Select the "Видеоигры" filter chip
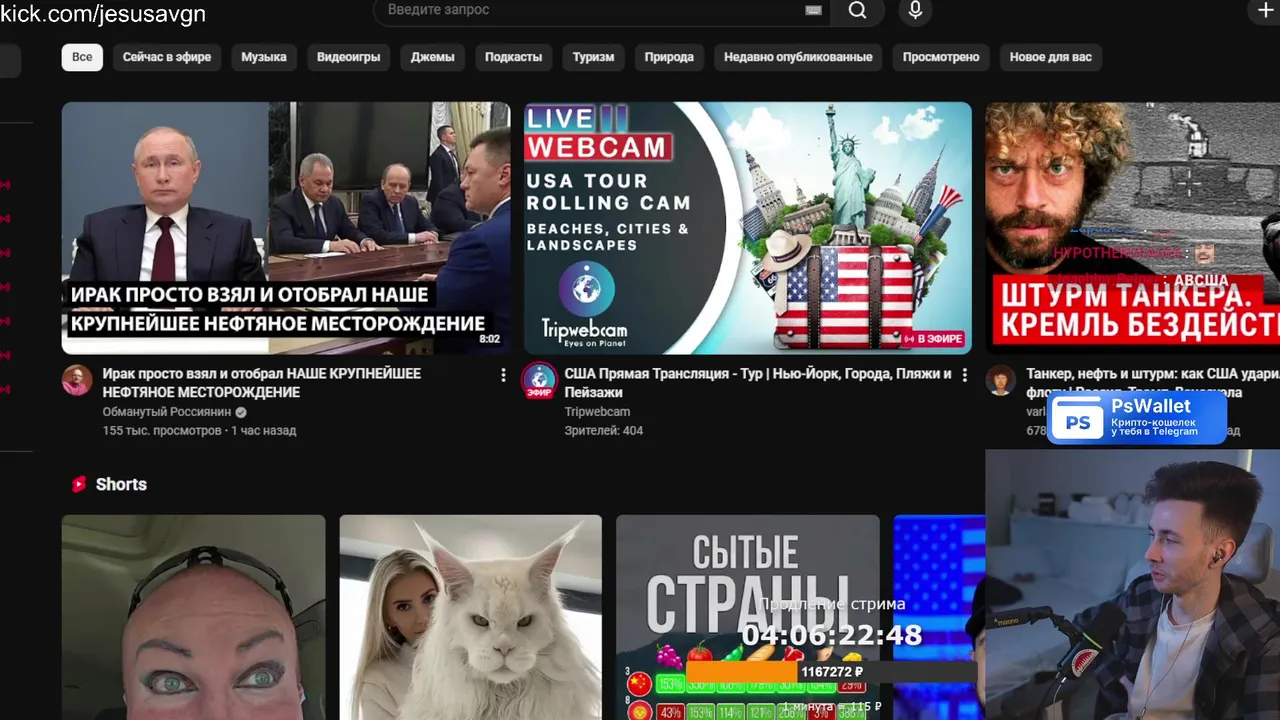 pyautogui.click(x=348, y=57)
